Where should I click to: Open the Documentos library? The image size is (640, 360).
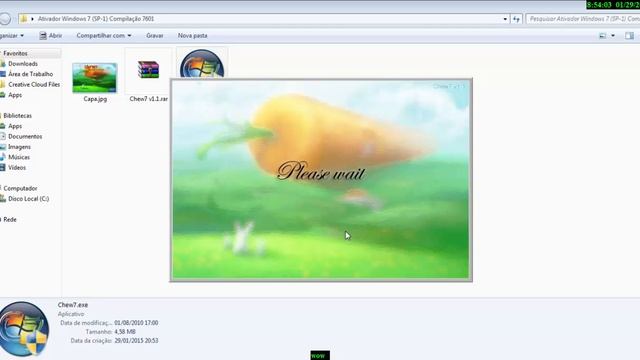tap(25, 136)
